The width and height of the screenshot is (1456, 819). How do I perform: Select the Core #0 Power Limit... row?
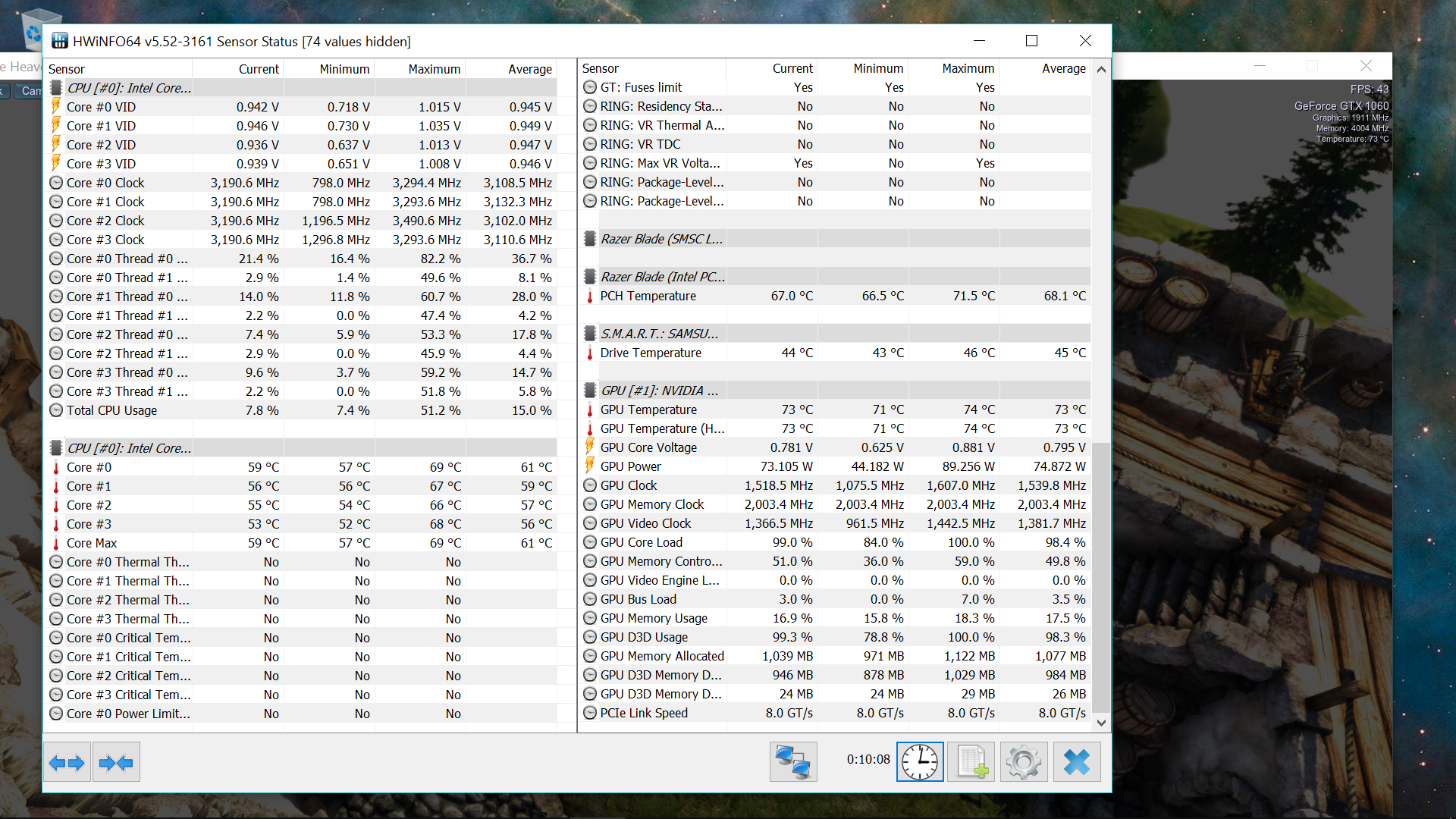(x=301, y=714)
